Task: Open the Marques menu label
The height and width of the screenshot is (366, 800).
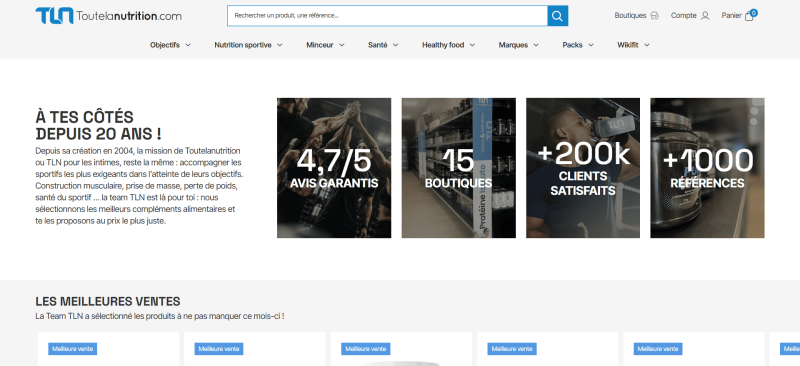Action: tap(513, 45)
